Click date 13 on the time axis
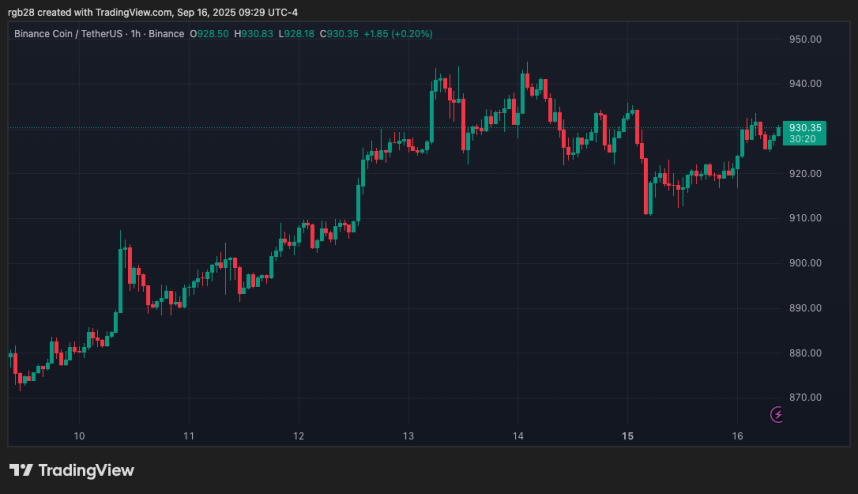 pyautogui.click(x=408, y=436)
